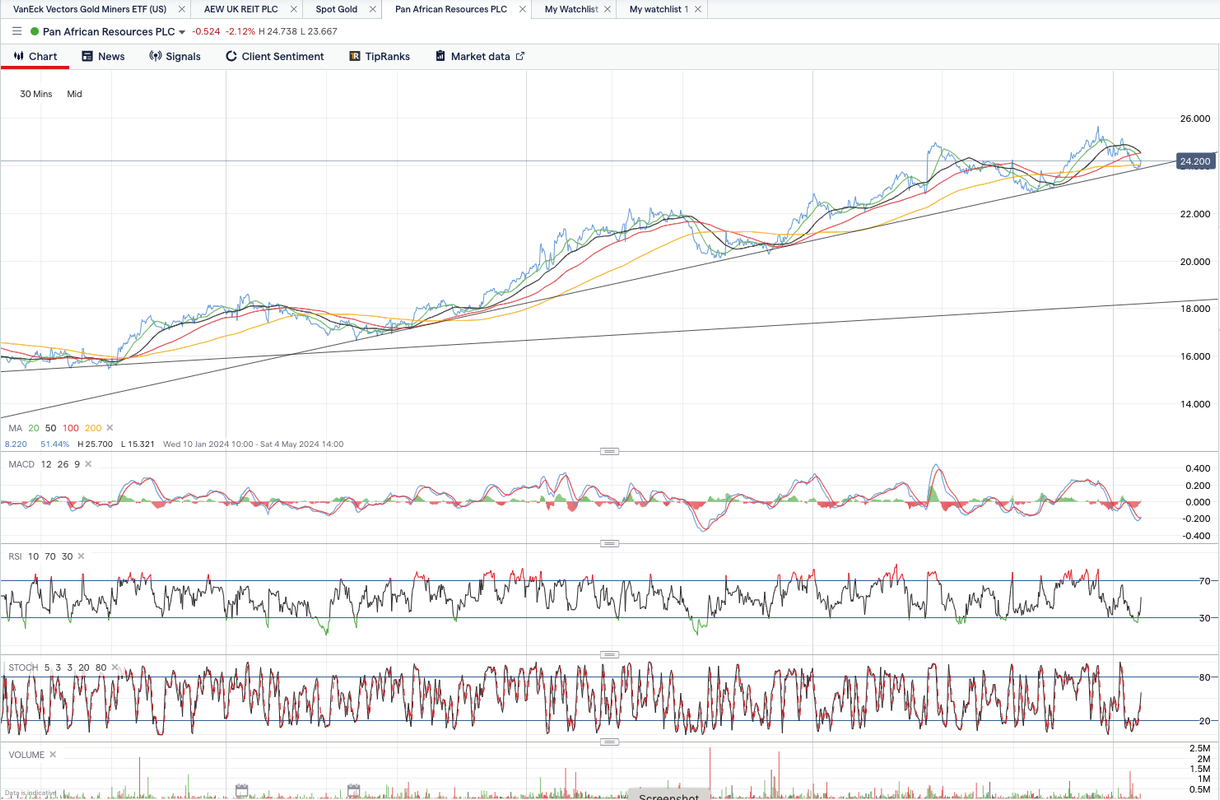Click the -2.12% change value
1220x800 pixels.
[240, 32]
